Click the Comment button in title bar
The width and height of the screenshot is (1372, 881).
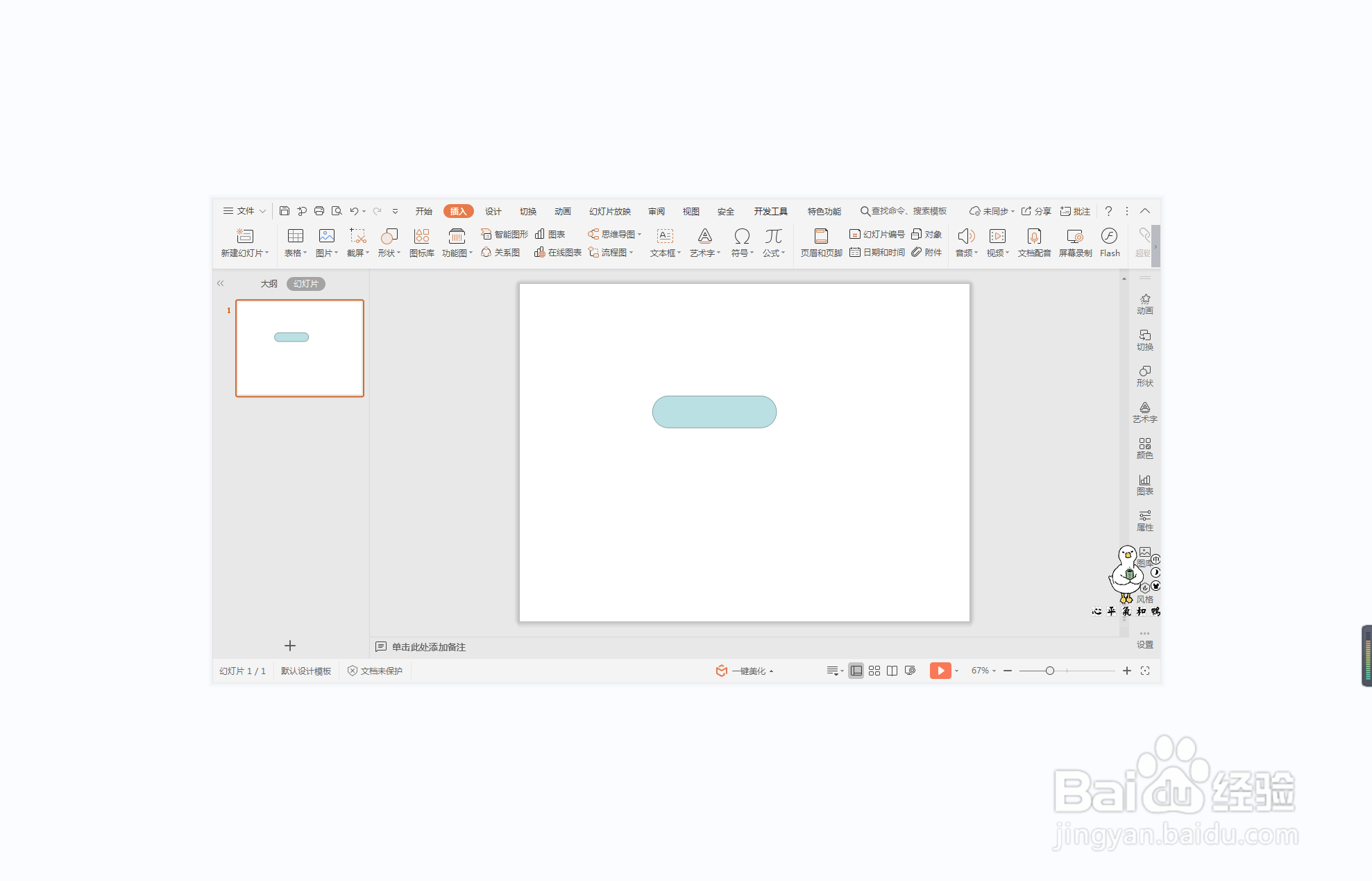(1075, 211)
